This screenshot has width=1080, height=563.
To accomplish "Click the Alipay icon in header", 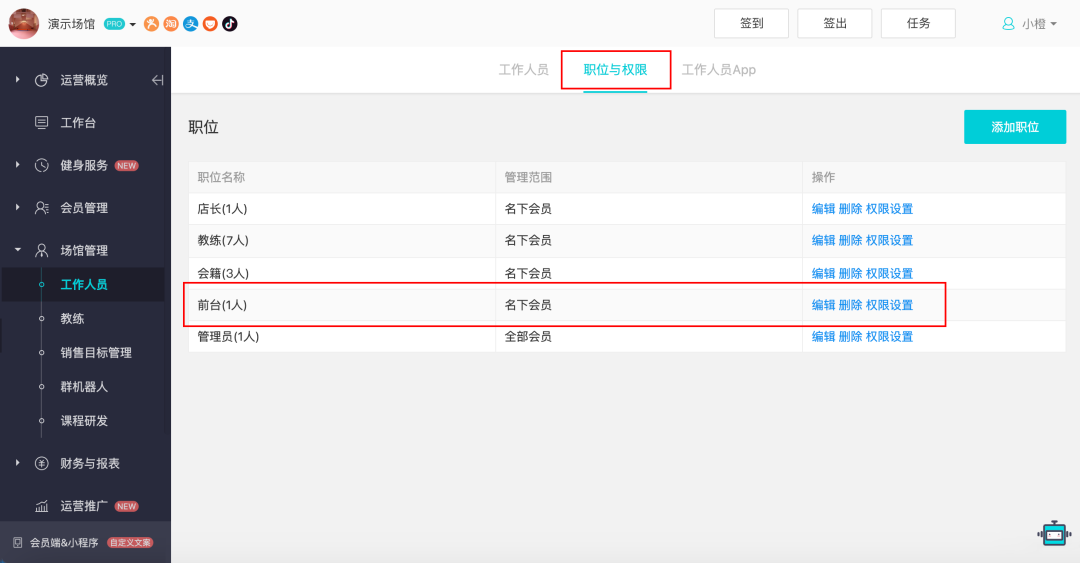I will point(190,24).
